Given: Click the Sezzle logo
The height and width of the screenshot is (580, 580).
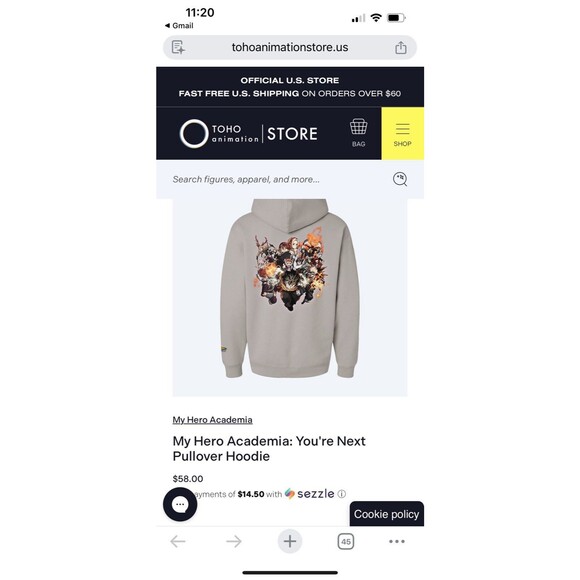Looking at the screenshot, I should click(310, 494).
